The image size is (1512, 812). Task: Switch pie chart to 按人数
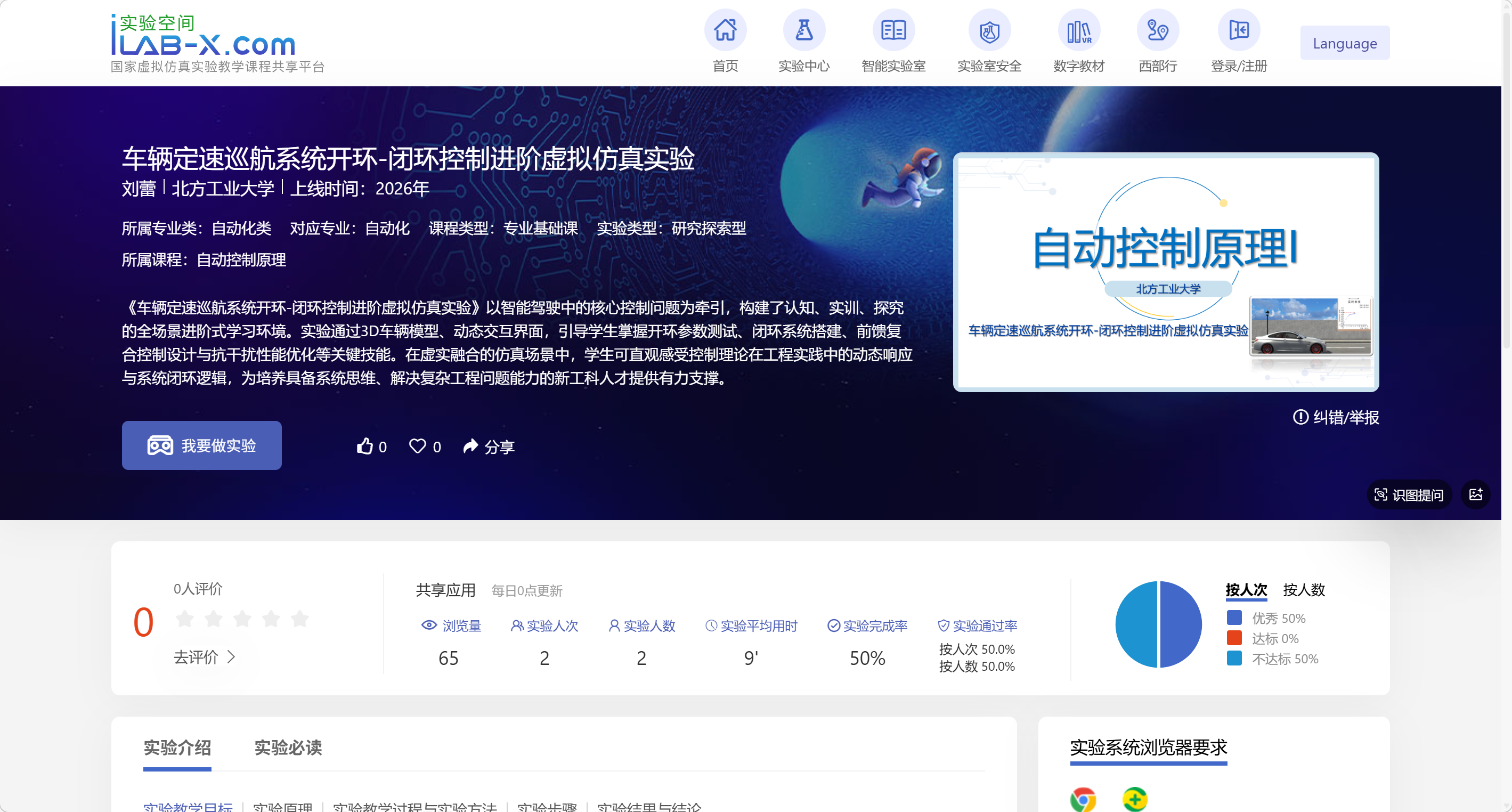tap(1303, 589)
